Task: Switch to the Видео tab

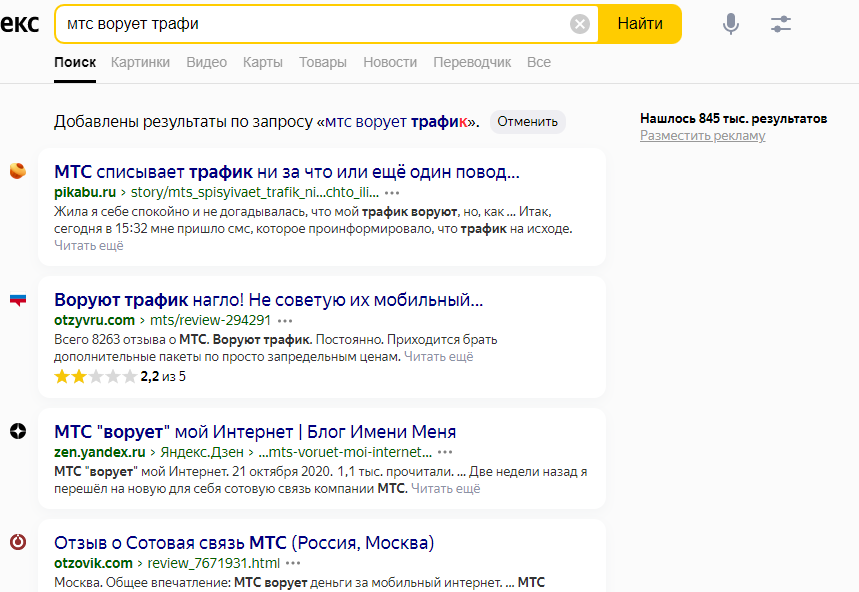Action: (206, 62)
